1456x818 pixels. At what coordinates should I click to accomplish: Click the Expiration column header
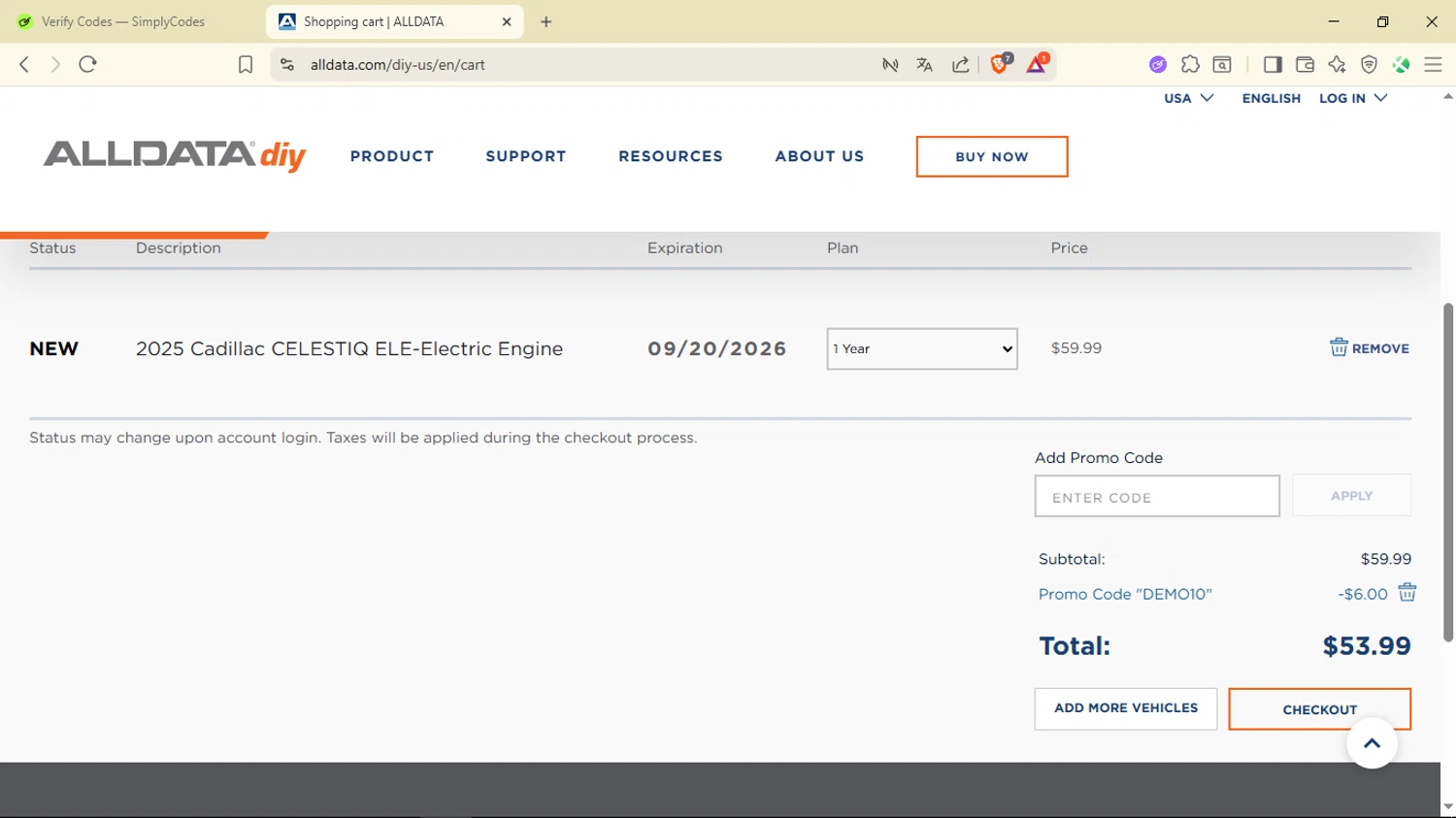(685, 247)
